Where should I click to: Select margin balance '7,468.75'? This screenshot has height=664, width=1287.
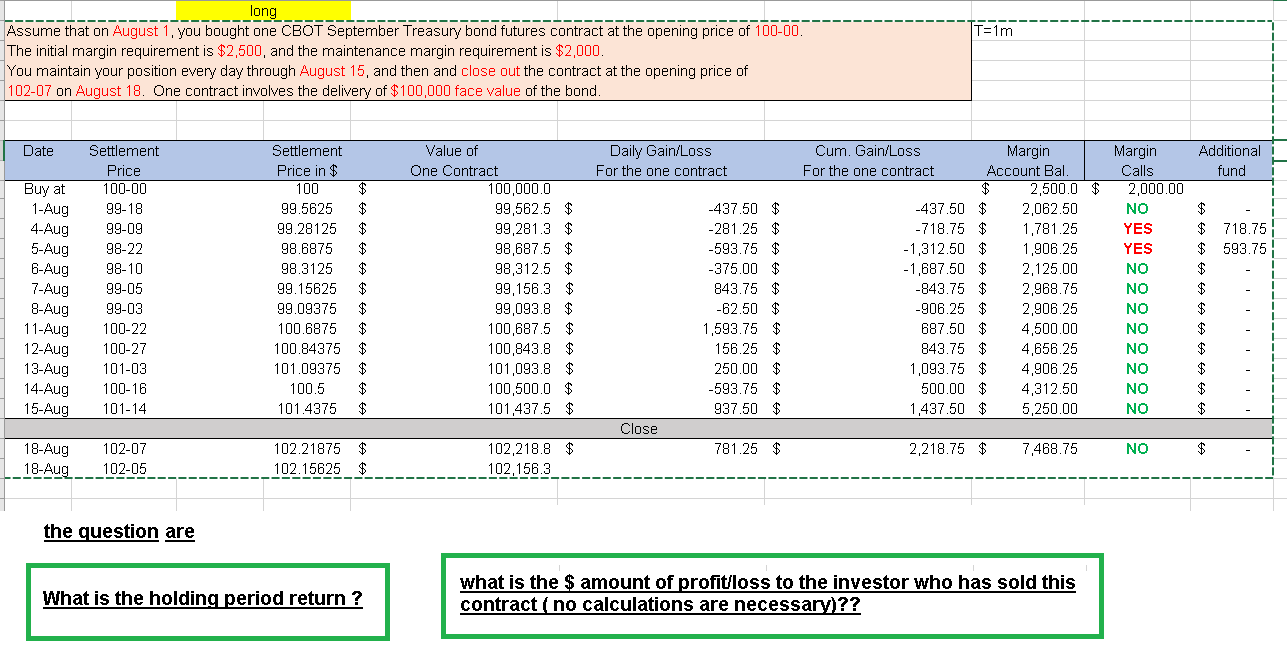pos(1049,449)
